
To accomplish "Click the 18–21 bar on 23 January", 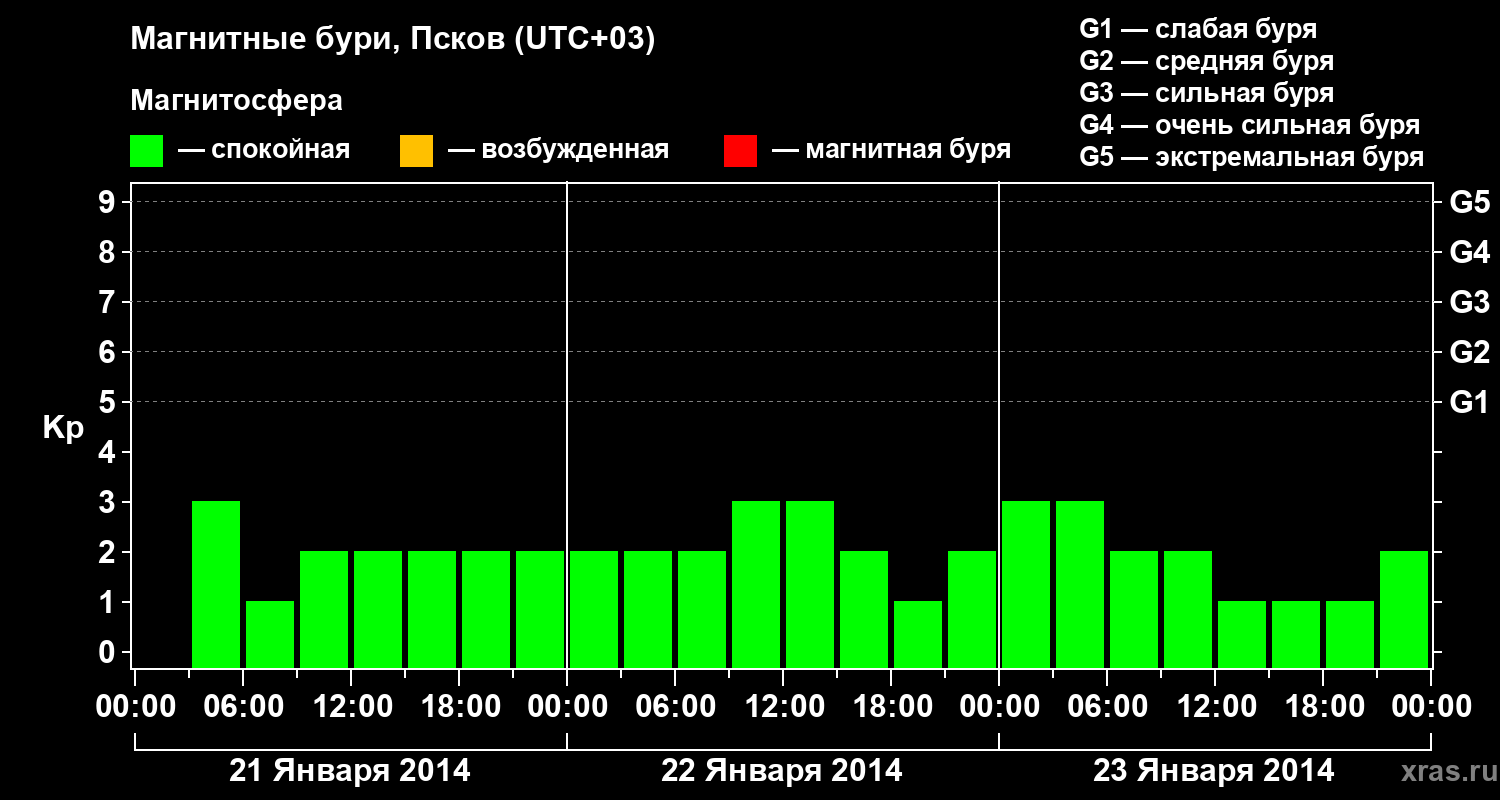I will click(x=1350, y=634).
